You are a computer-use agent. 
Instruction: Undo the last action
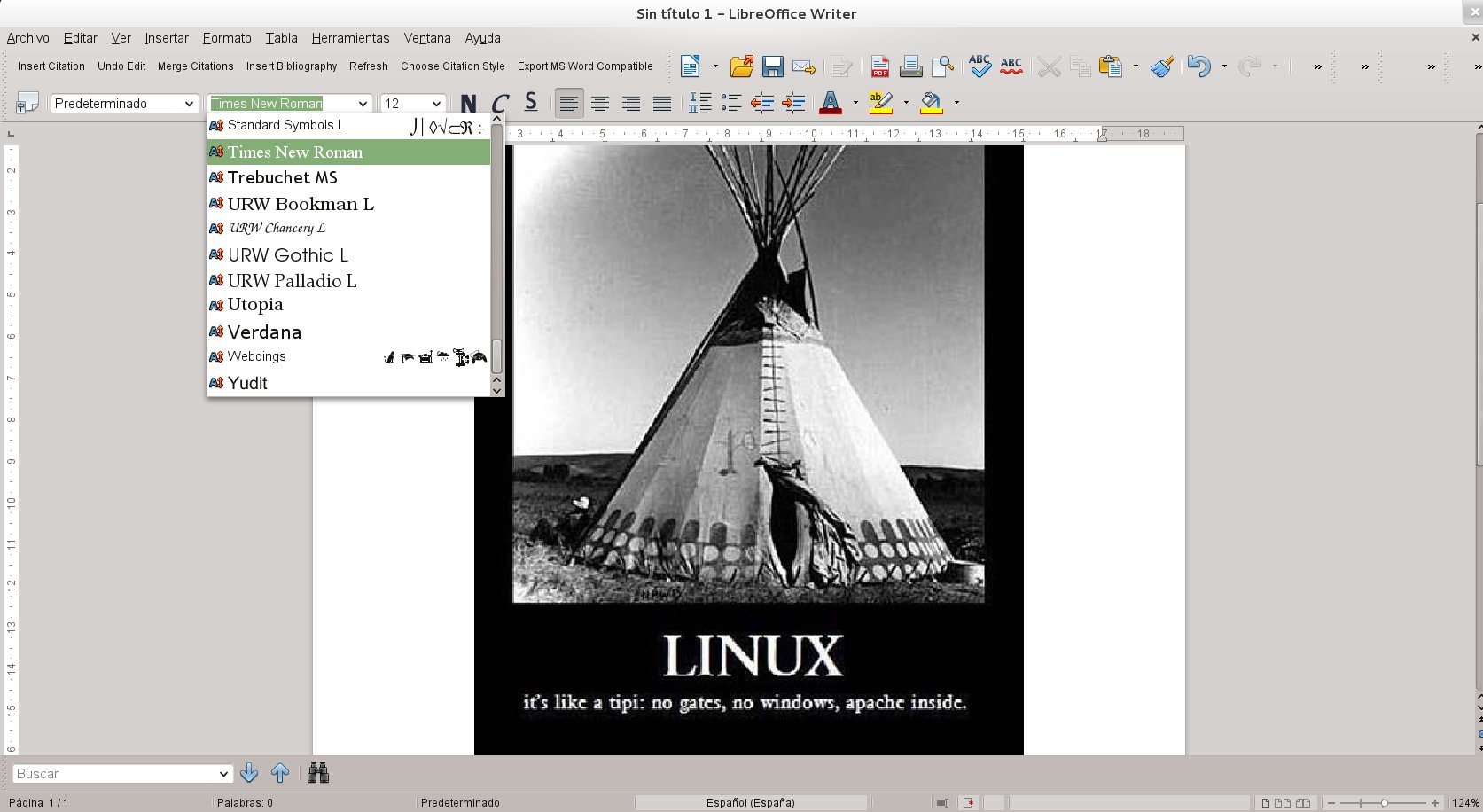(x=1198, y=66)
